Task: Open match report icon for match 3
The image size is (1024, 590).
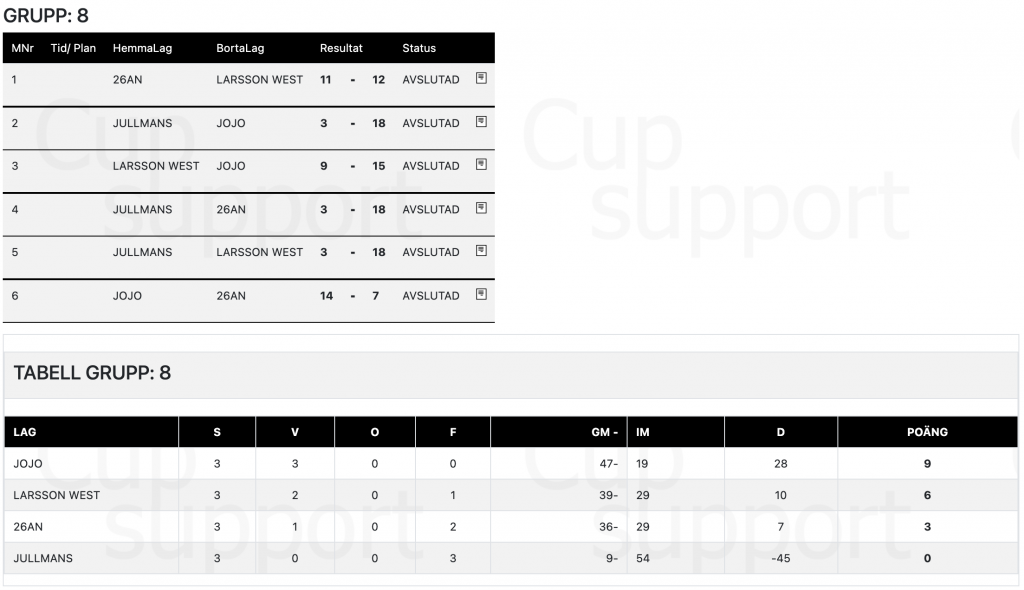Action: 481,165
